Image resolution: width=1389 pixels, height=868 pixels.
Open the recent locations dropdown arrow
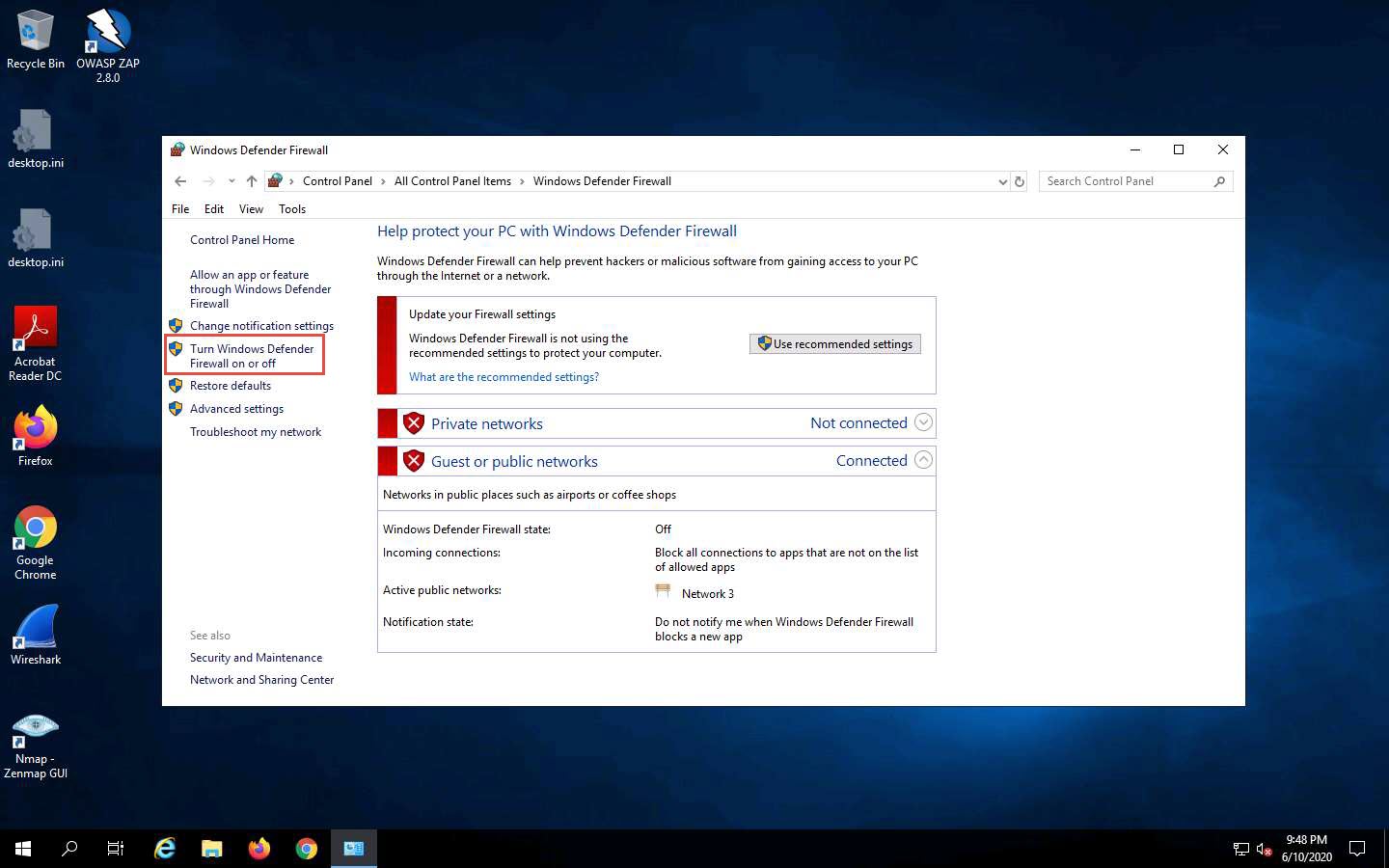pos(231,181)
